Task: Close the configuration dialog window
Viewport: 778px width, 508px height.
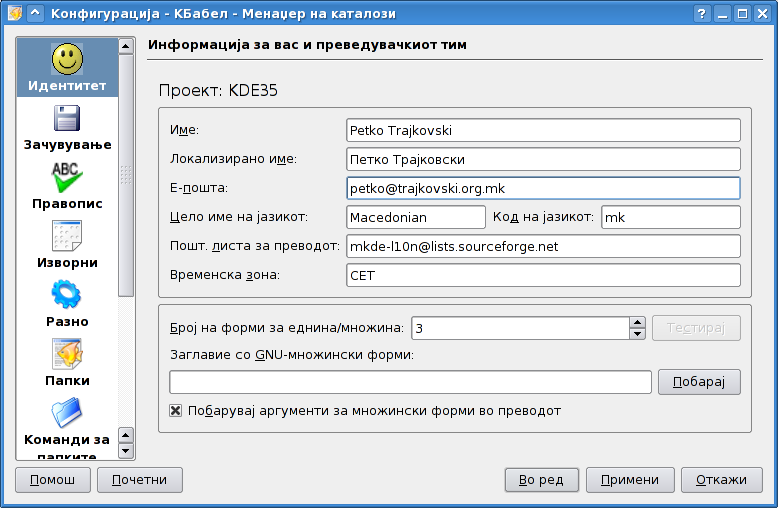Action: (763, 13)
